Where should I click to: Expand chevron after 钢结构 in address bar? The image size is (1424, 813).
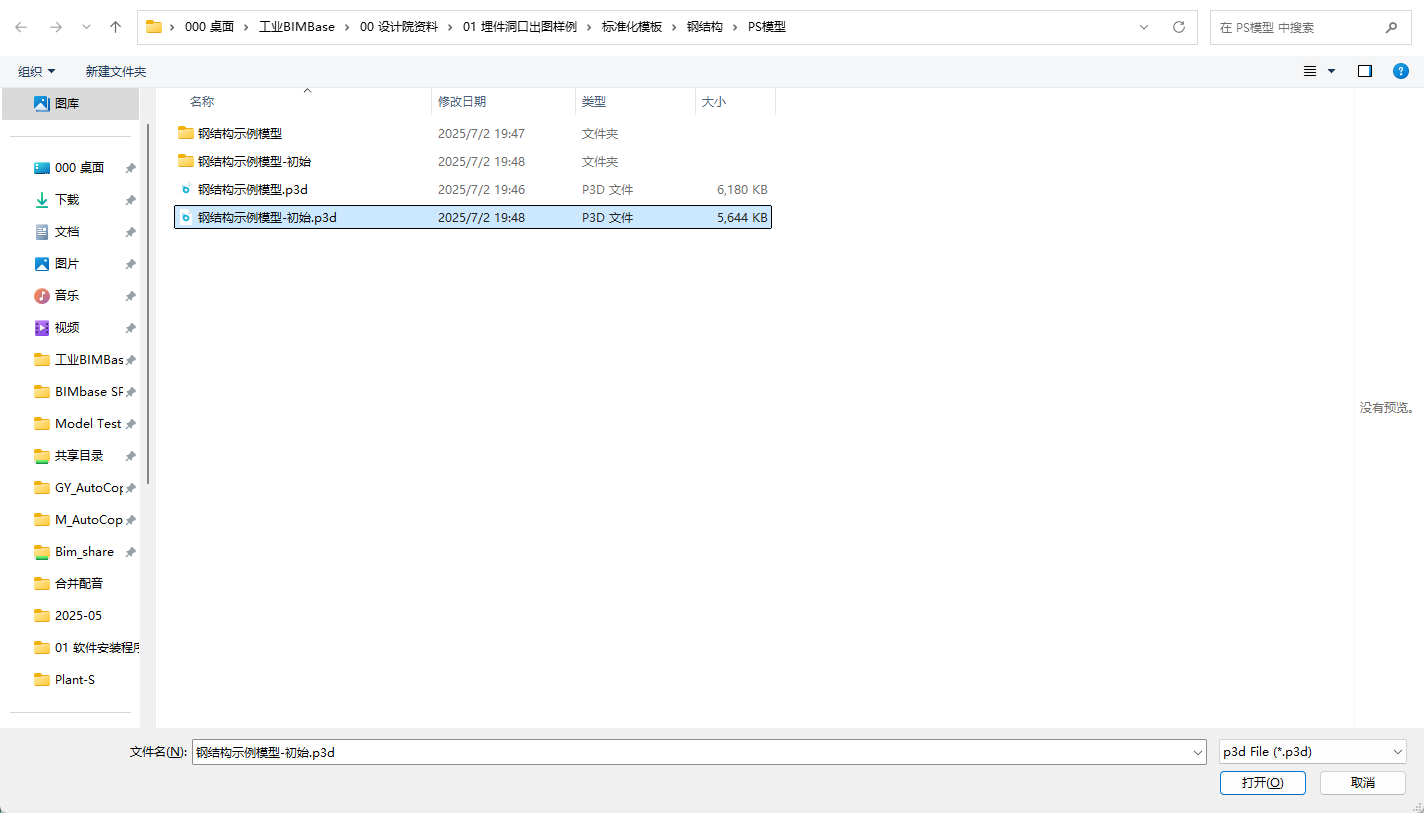coord(735,27)
